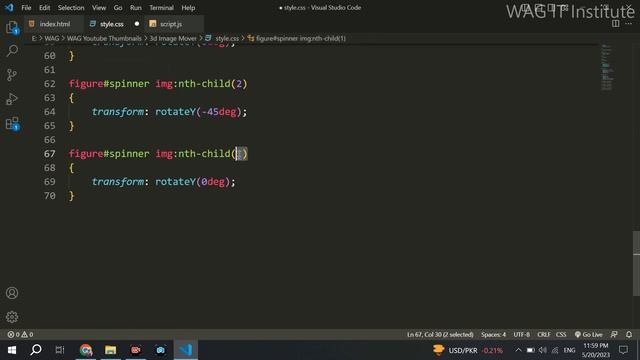Open the Selection menu
Viewport: 640px width, 360px height.
tap(71, 8)
